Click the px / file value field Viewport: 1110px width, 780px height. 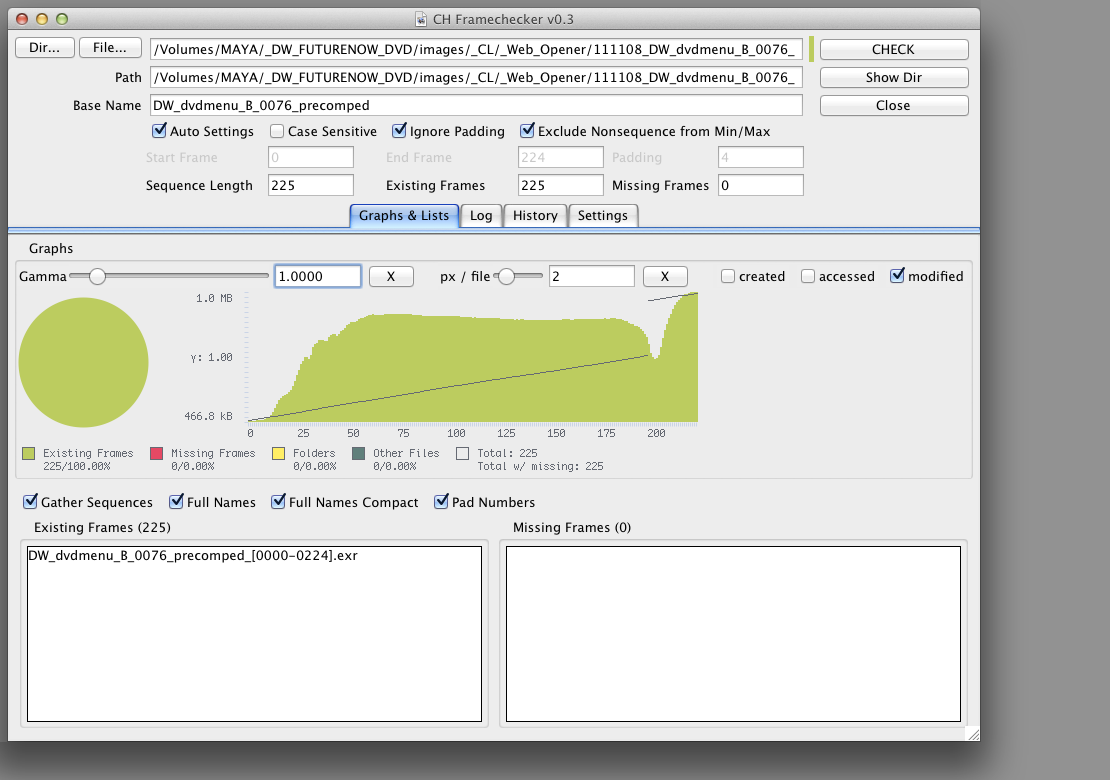click(x=592, y=276)
